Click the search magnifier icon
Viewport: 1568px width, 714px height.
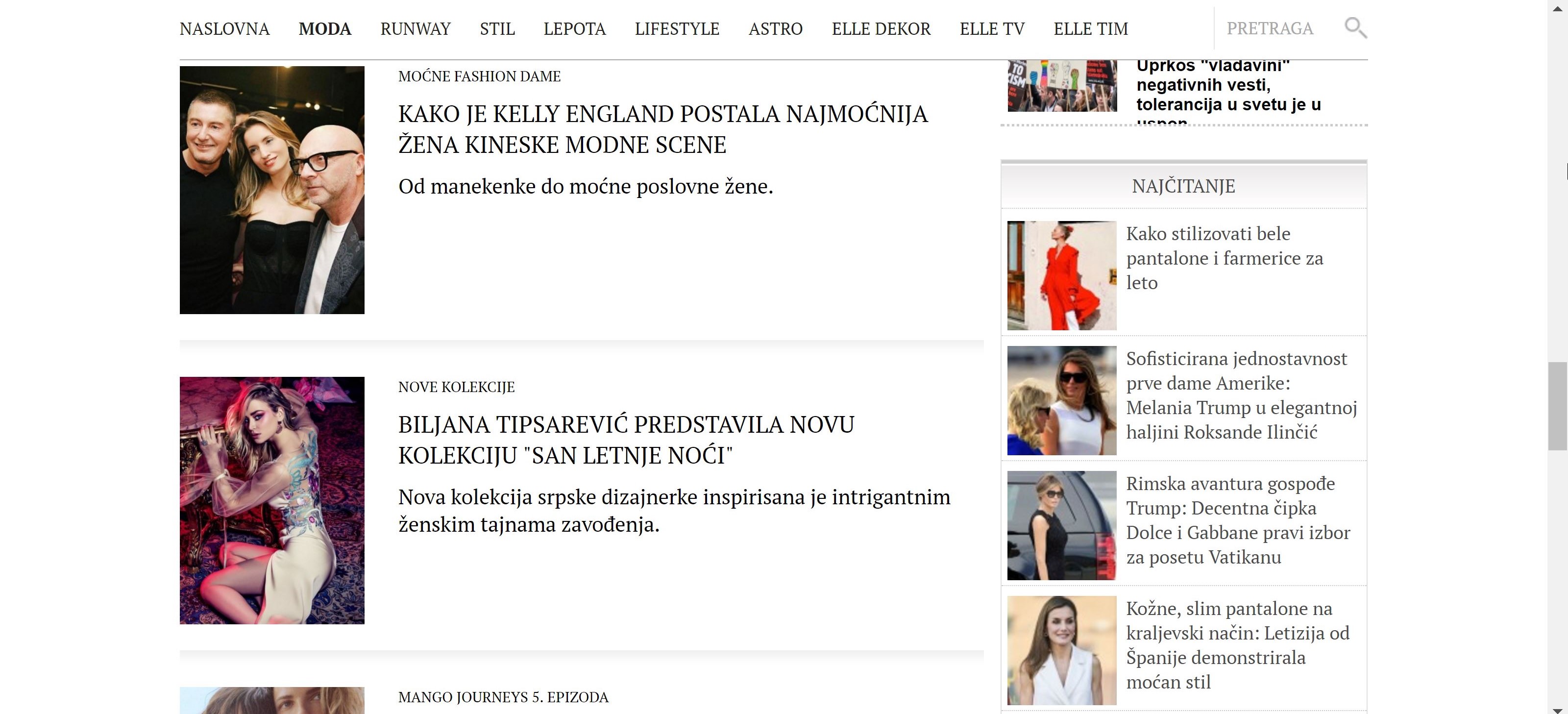click(x=1355, y=28)
